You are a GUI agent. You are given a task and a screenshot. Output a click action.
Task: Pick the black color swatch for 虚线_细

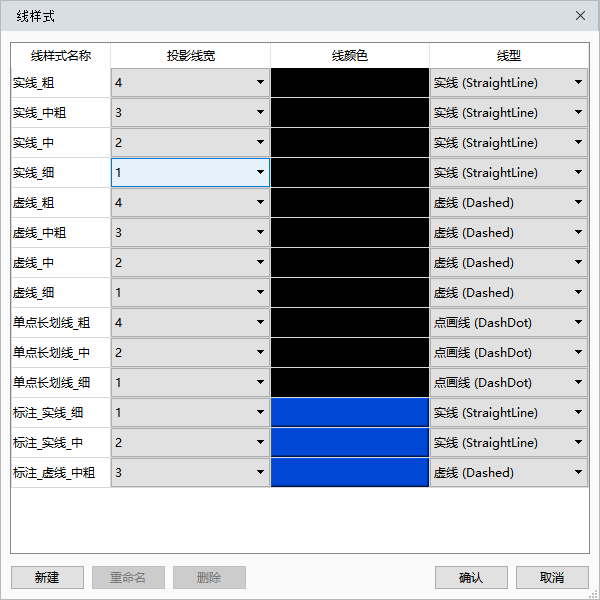(350, 292)
